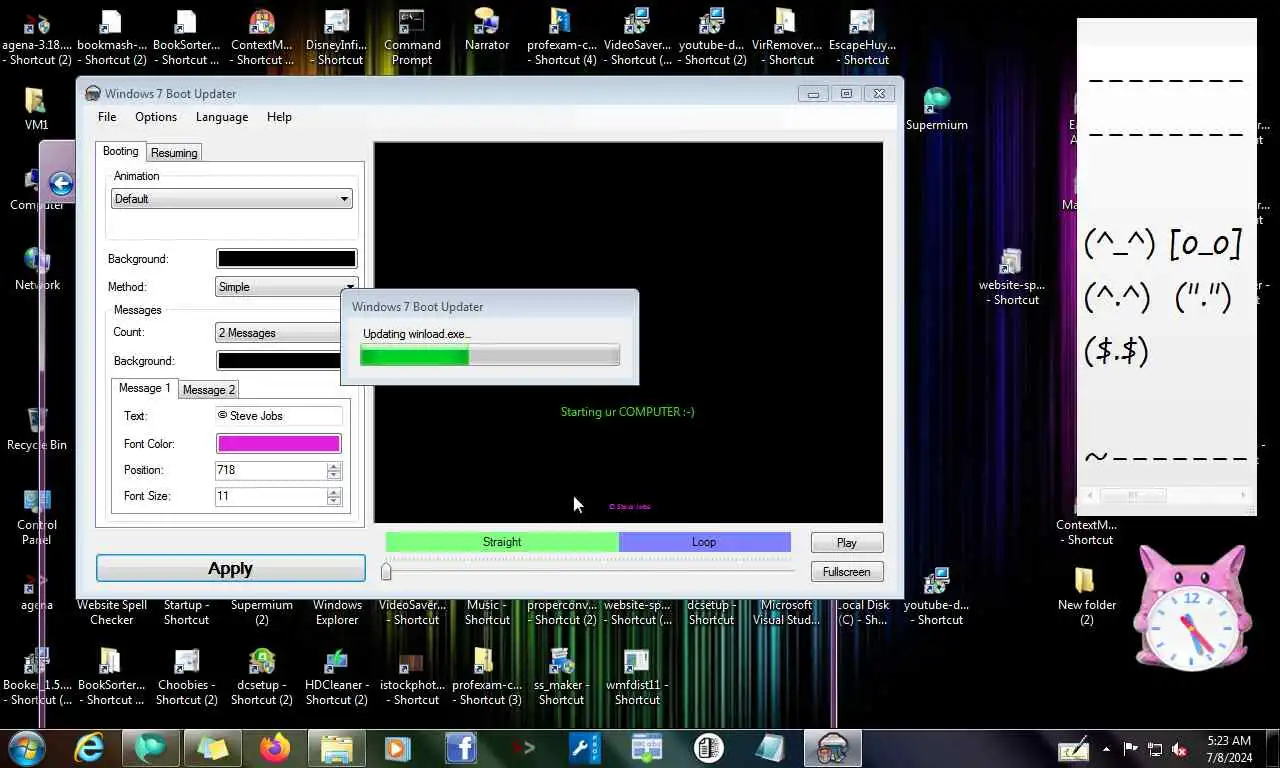Click the Fullscreen button
The width and height of the screenshot is (1280, 768).
point(847,572)
